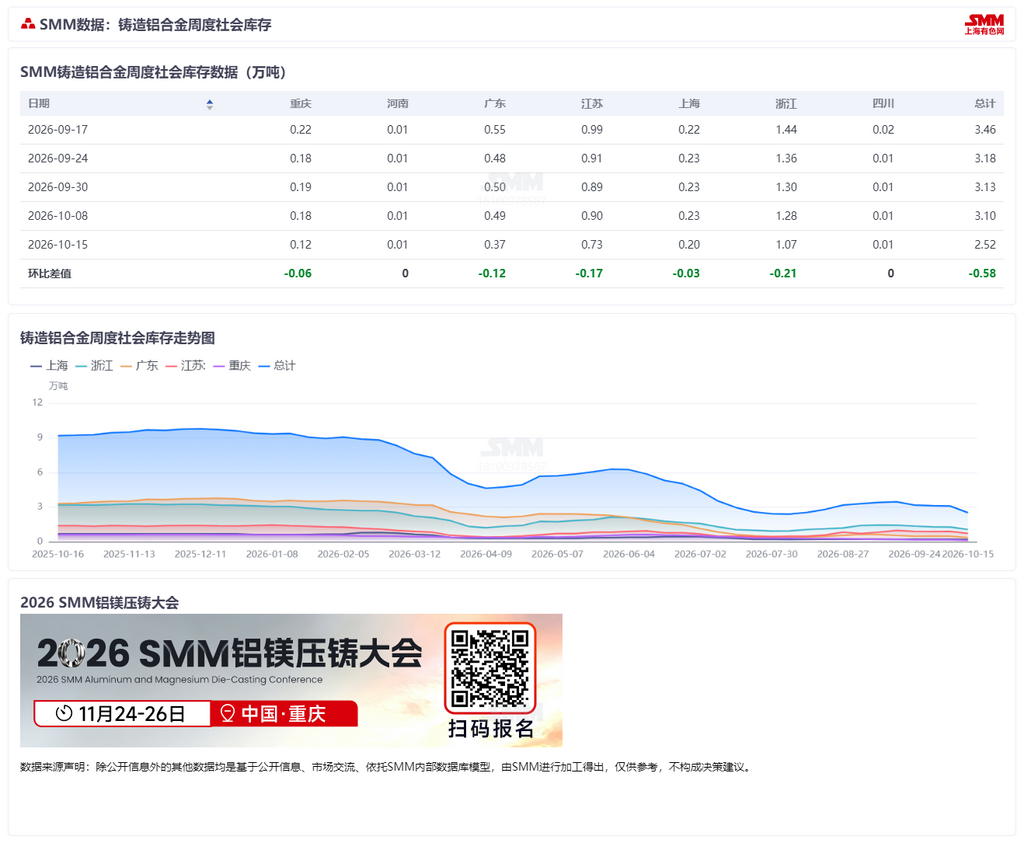Click the 中国·重庆 location badge
The width and height of the screenshot is (1024, 844).
pyautogui.click(x=283, y=713)
